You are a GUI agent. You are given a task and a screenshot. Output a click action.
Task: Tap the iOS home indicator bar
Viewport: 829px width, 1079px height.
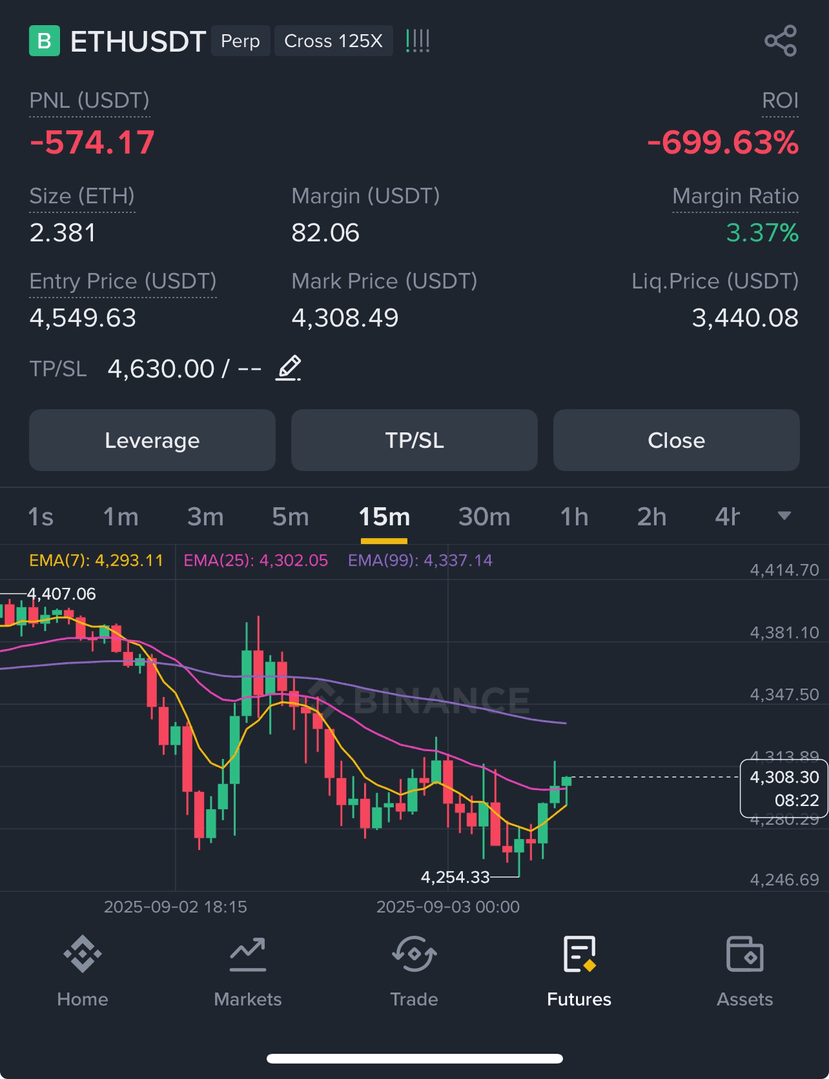(415, 1058)
